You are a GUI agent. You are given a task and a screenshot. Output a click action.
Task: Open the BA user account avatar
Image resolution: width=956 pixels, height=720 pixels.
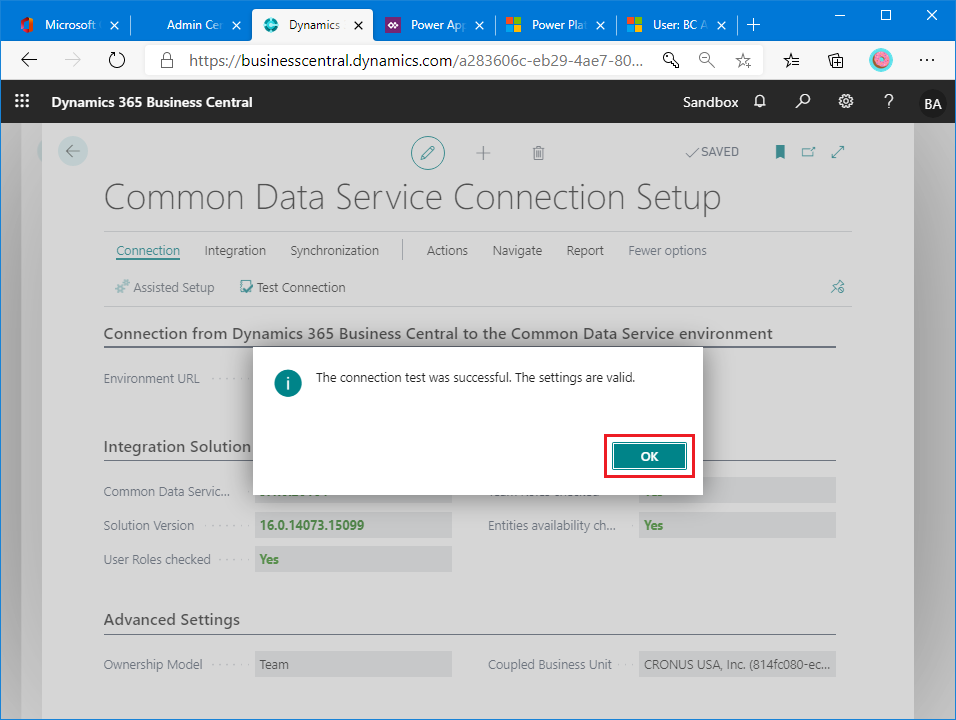click(x=932, y=104)
